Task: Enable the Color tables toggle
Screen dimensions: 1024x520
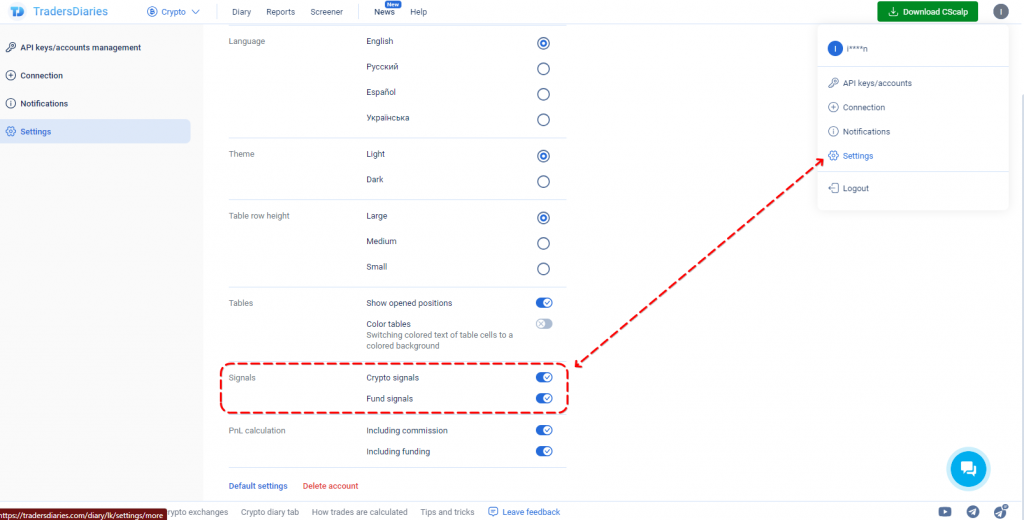Action: click(x=544, y=324)
